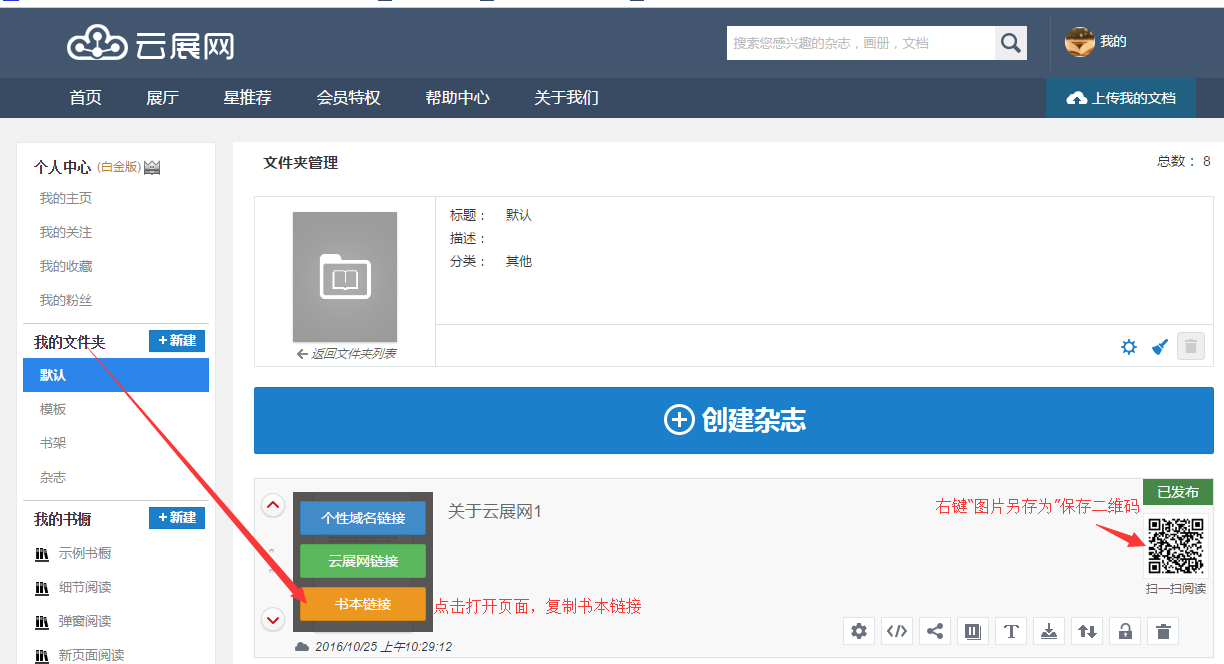
Task: Click the blue broom clean-up icon for the folder
Action: pos(1160,347)
